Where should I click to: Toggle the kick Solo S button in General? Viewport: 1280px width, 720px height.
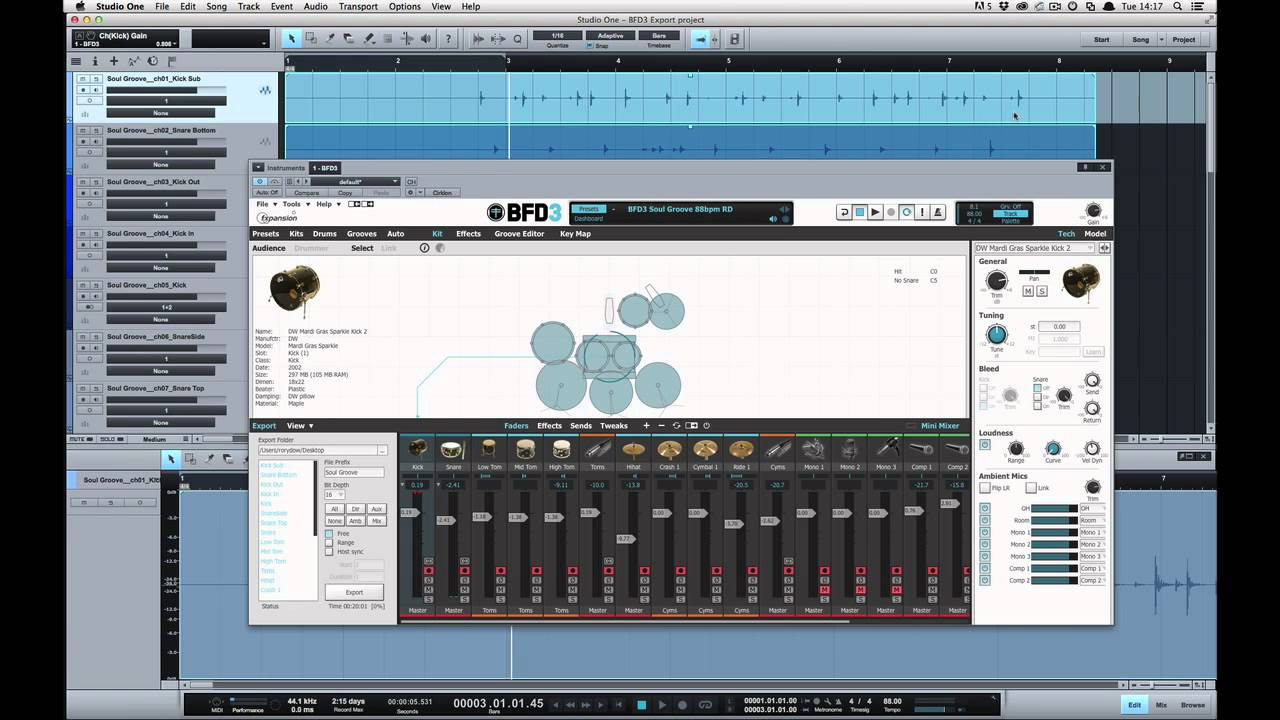[1041, 291]
